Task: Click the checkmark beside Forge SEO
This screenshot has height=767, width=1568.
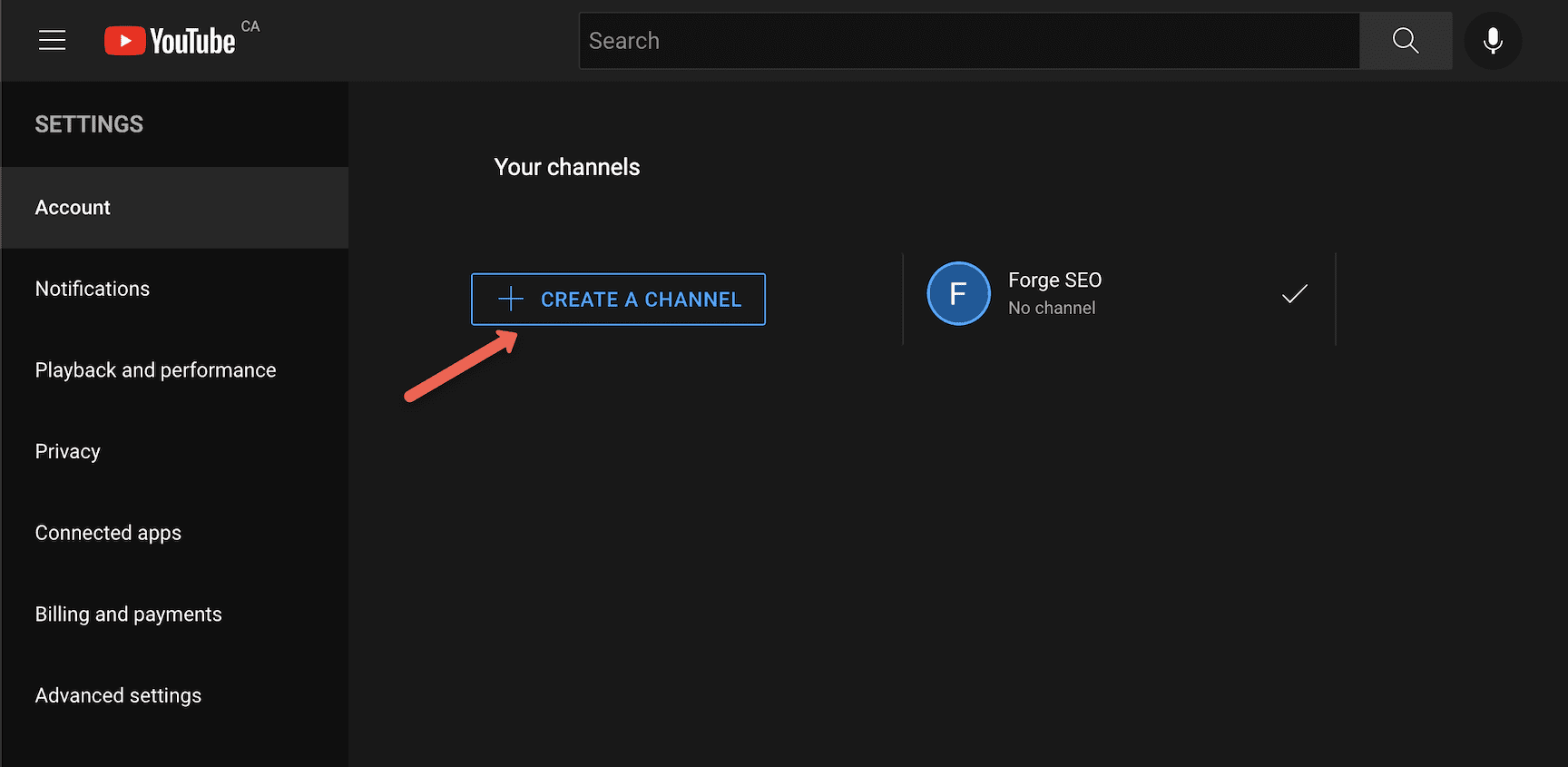Action: (x=1294, y=293)
